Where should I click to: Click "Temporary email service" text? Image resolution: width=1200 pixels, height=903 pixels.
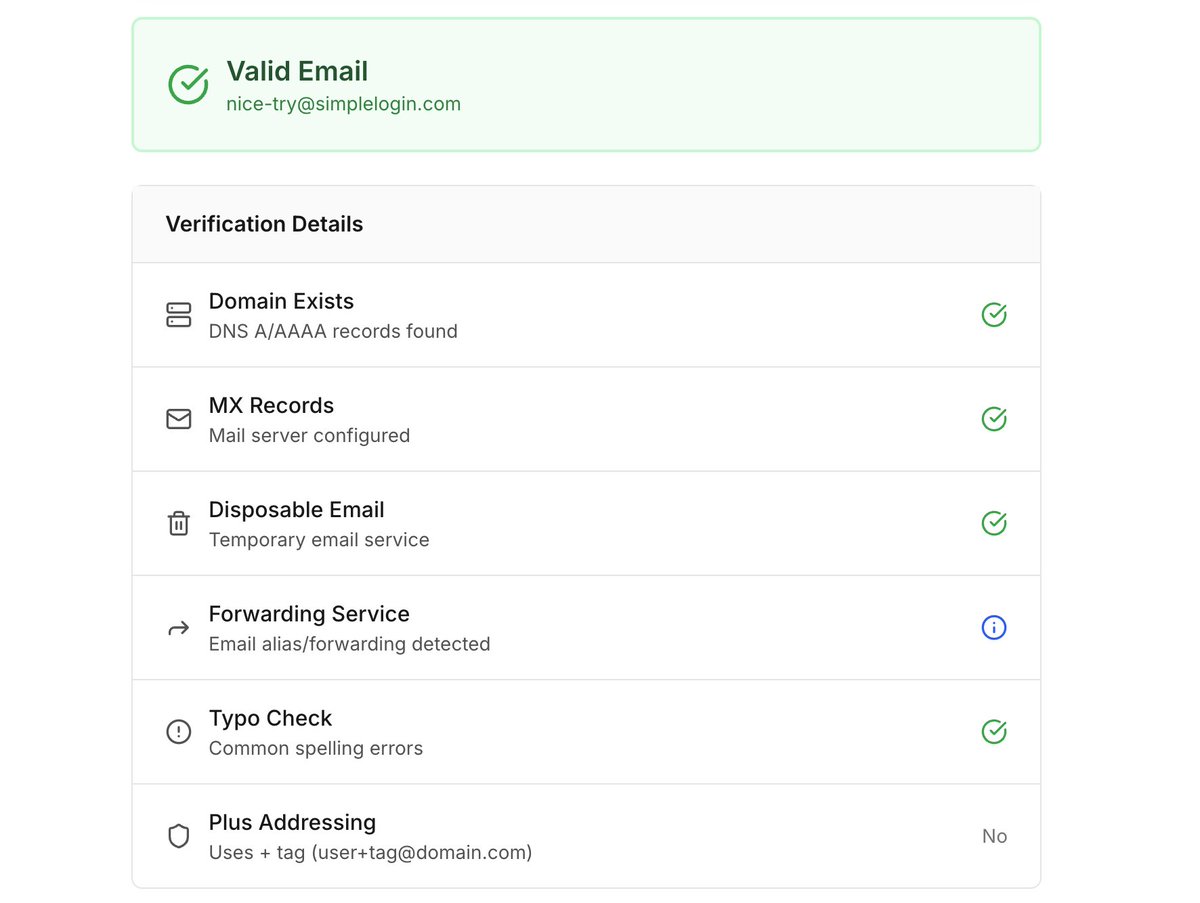[319, 540]
